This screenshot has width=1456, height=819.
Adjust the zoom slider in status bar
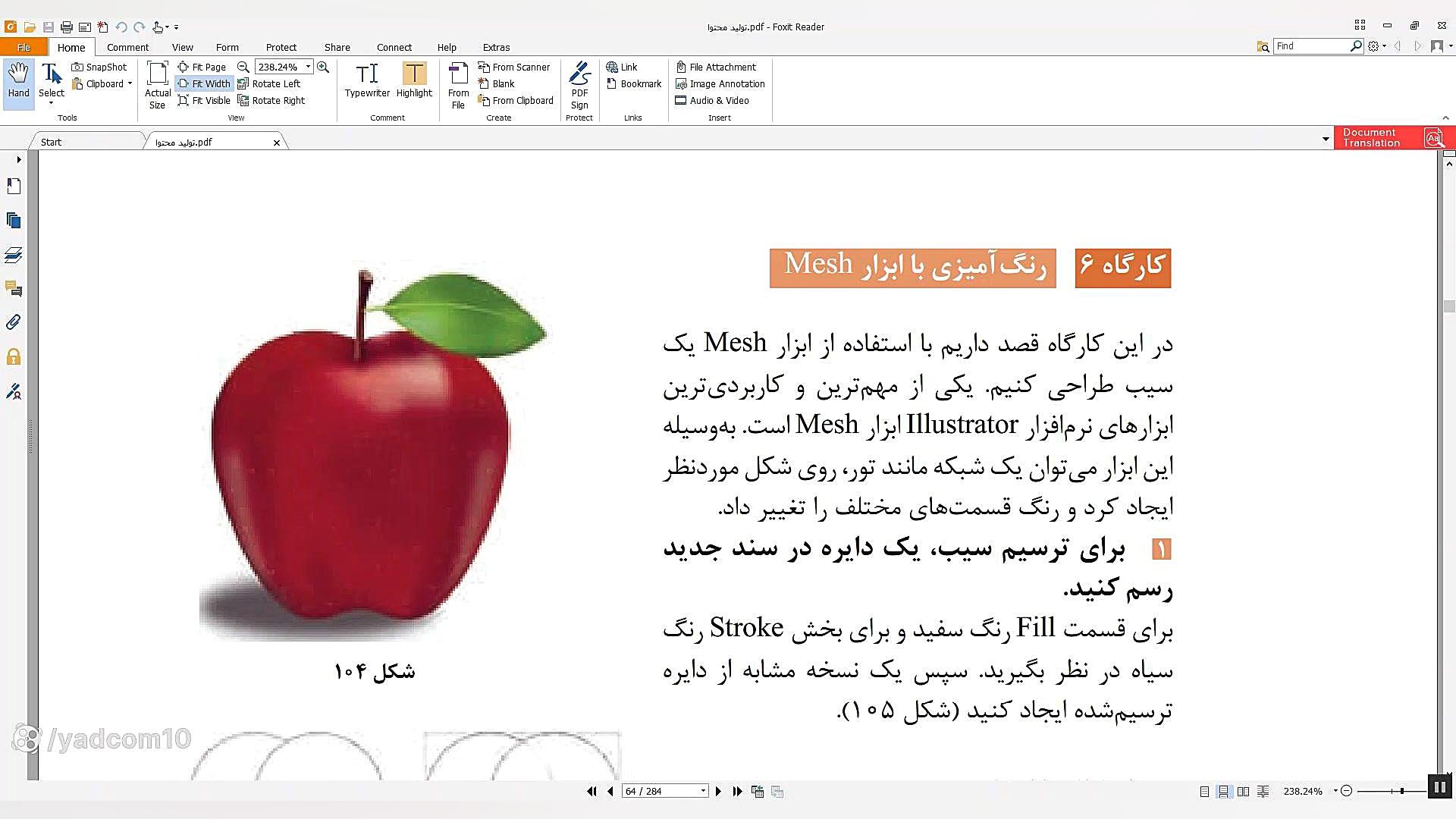tap(1401, 791)
